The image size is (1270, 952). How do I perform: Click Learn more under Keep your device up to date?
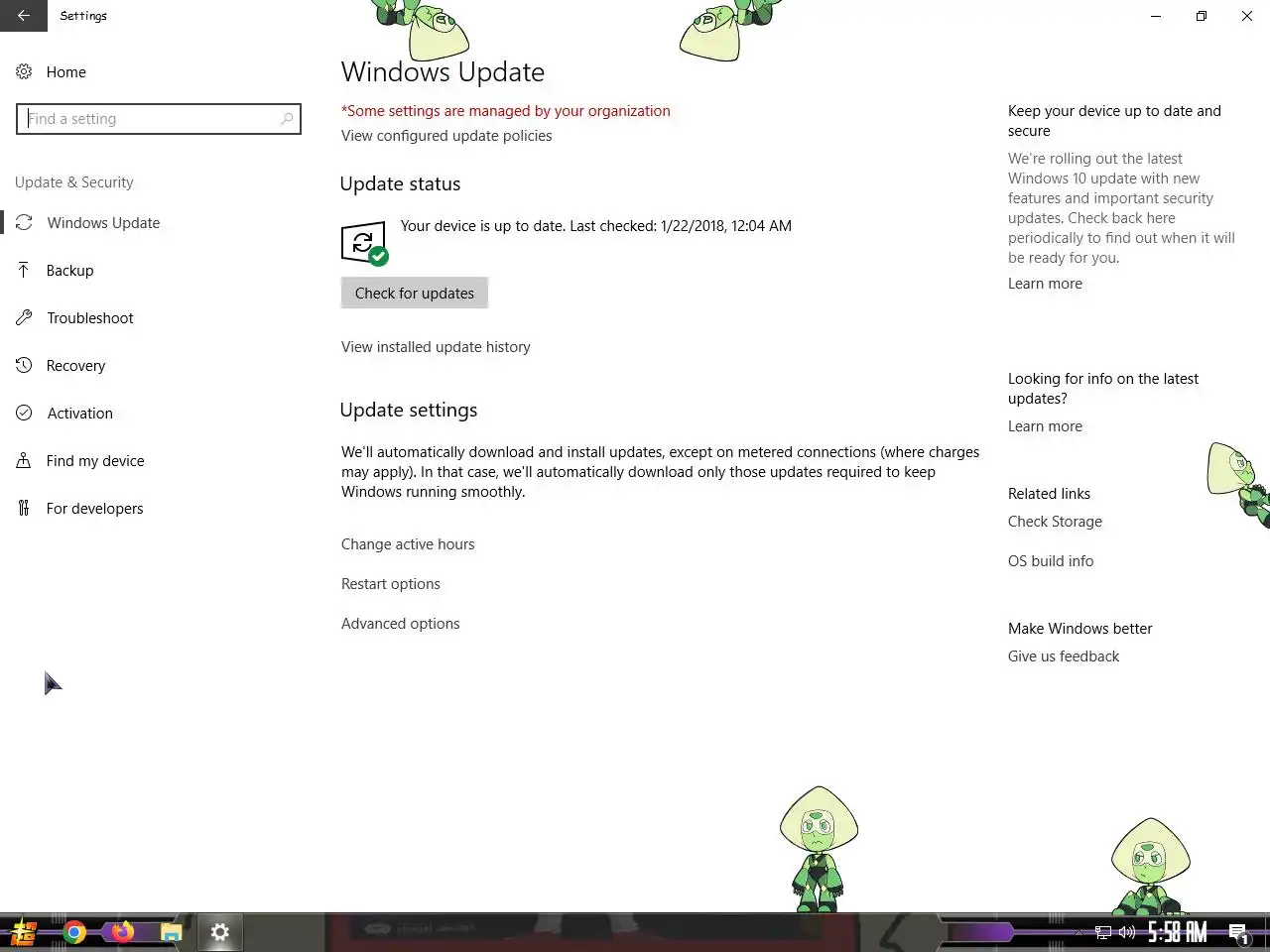[x=1045, y=284]
